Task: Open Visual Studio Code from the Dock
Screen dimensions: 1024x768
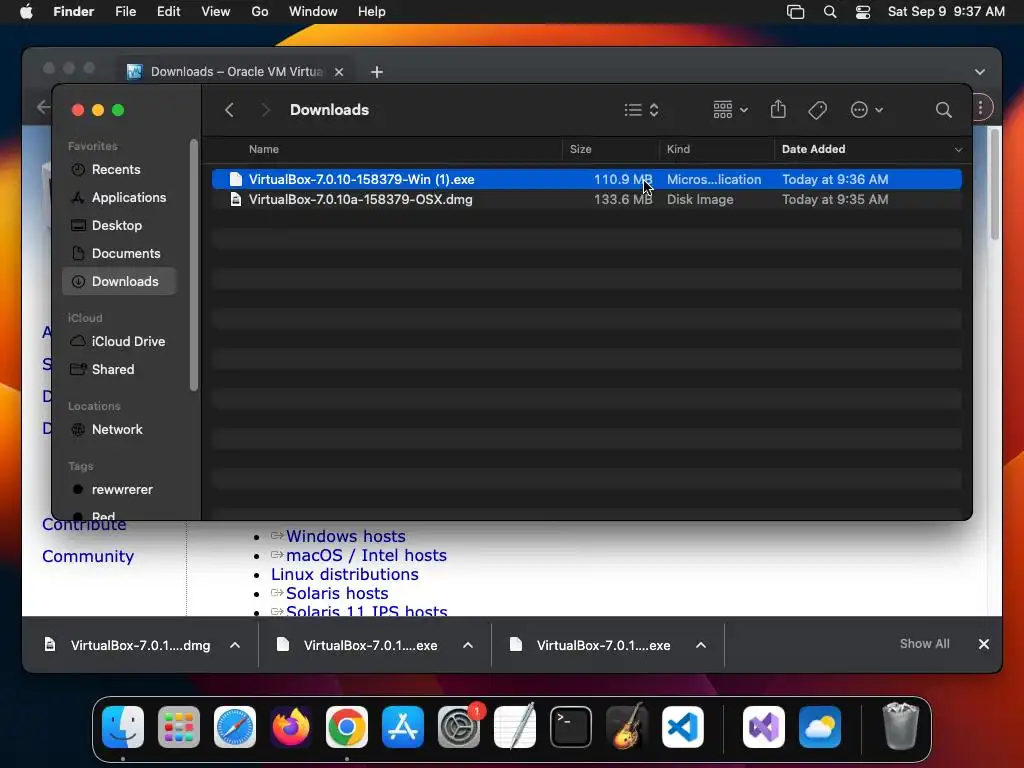Action: [x=682, y=727]
